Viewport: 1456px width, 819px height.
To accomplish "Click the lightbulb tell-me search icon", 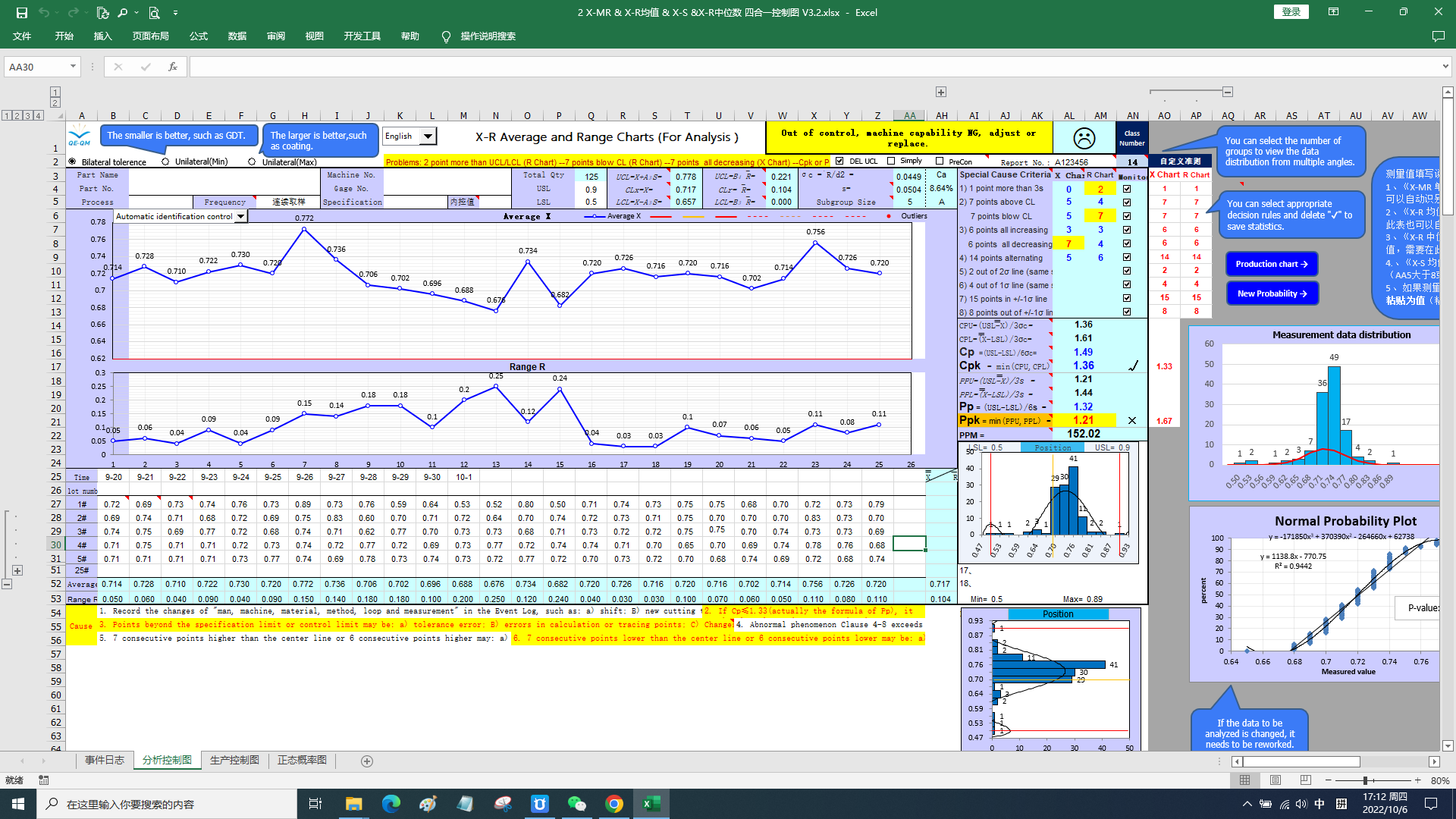I will click(446, 36).
